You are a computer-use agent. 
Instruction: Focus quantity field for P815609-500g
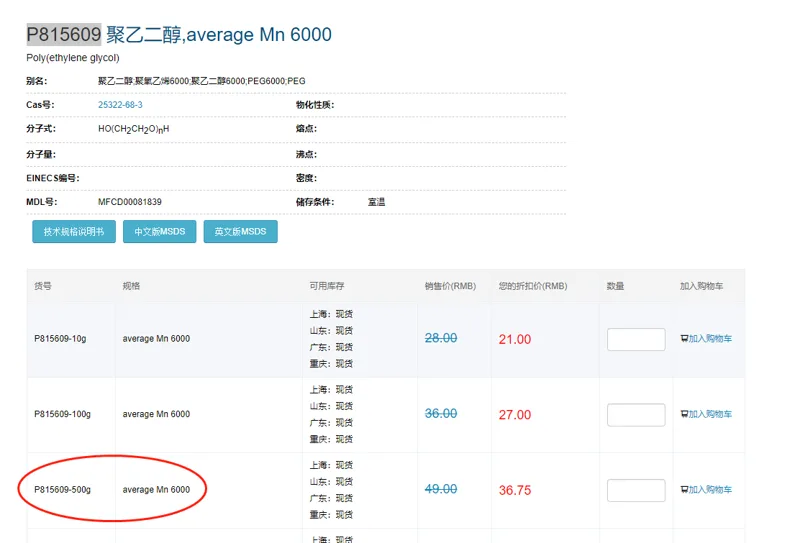636,490
